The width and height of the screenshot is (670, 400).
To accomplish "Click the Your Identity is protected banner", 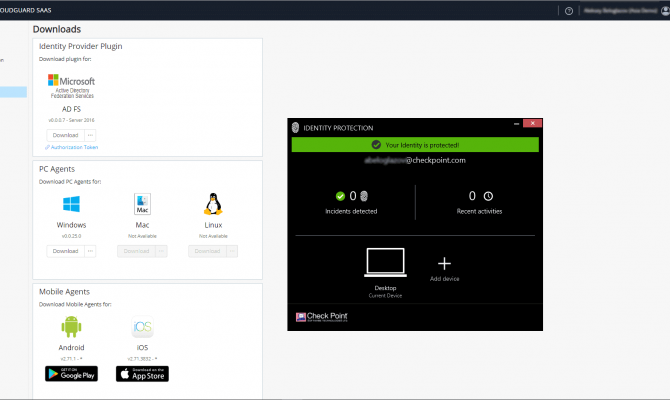I will pyautogui.click(x=415, y=145).
